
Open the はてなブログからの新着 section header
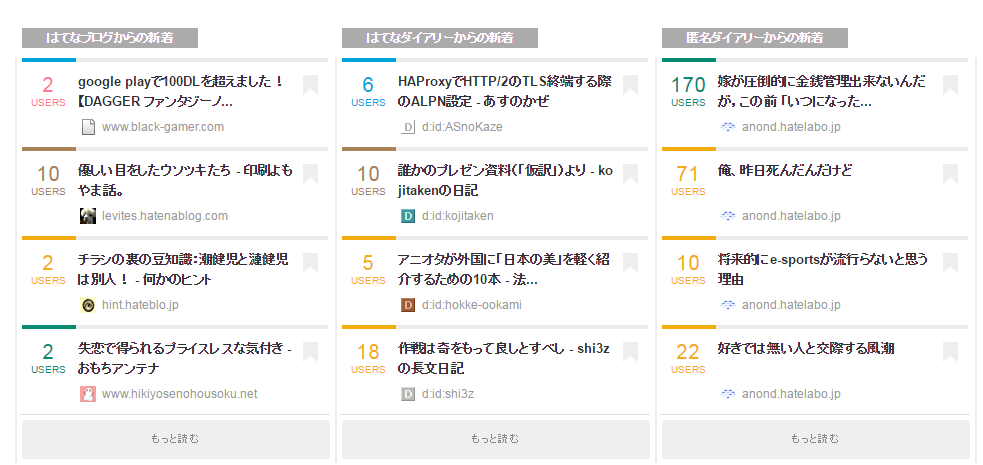tap(110, 38)
